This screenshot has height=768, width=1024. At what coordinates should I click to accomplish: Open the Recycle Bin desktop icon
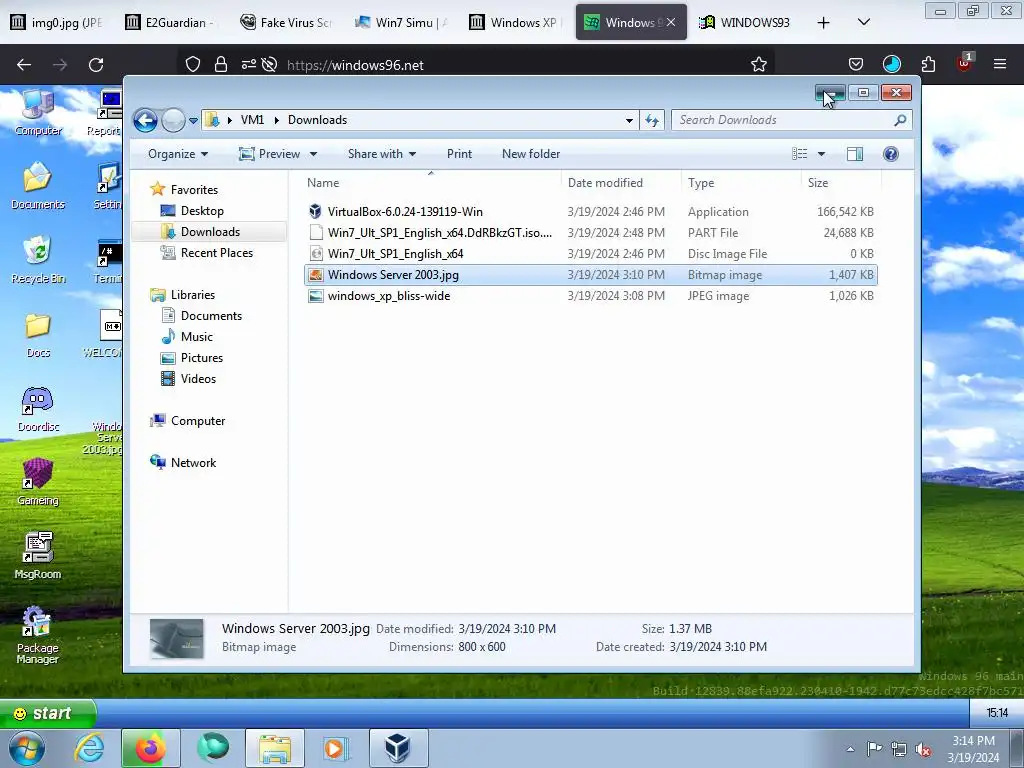(x=38, y=260)
